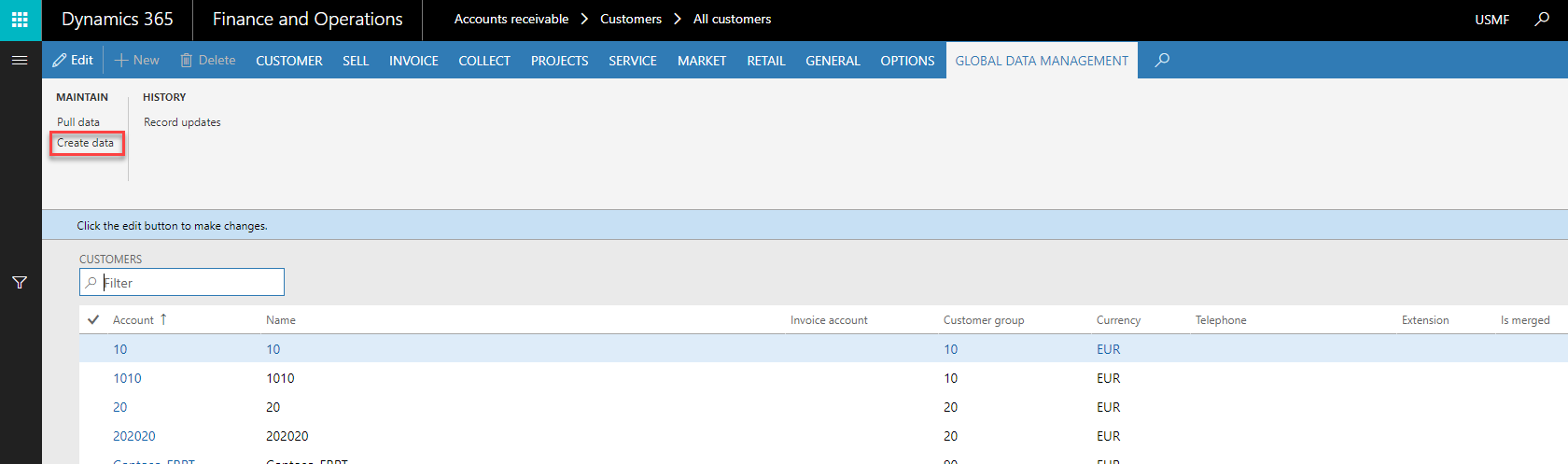1568x464 pixels.
Task: Open the Invoice account column header
Action: (829, 320)
